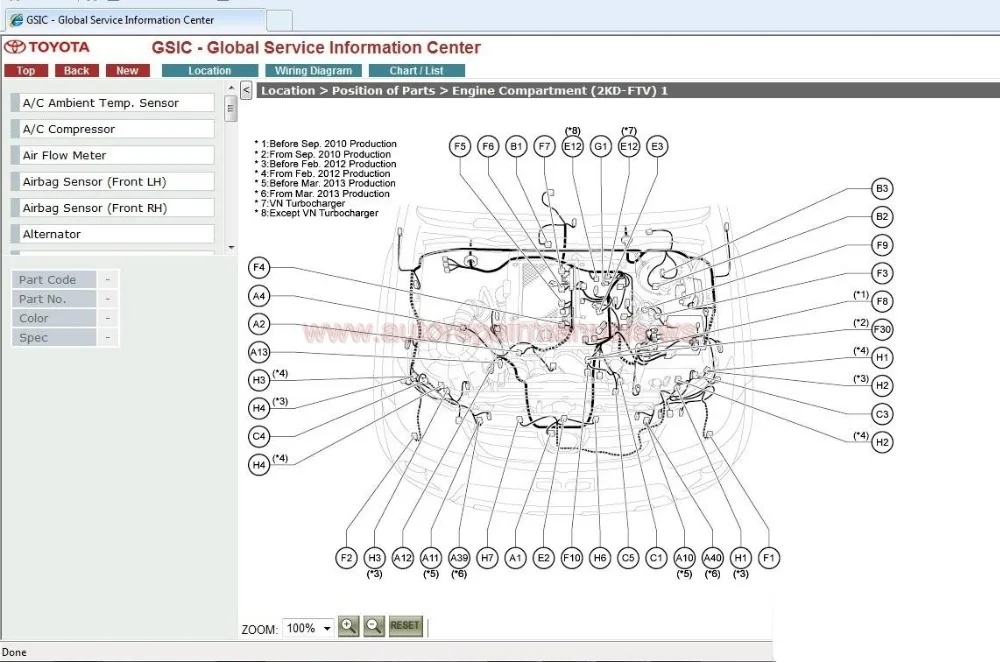
Task: Select the C5 connector marker at the bottom
Action: point(628,558)
